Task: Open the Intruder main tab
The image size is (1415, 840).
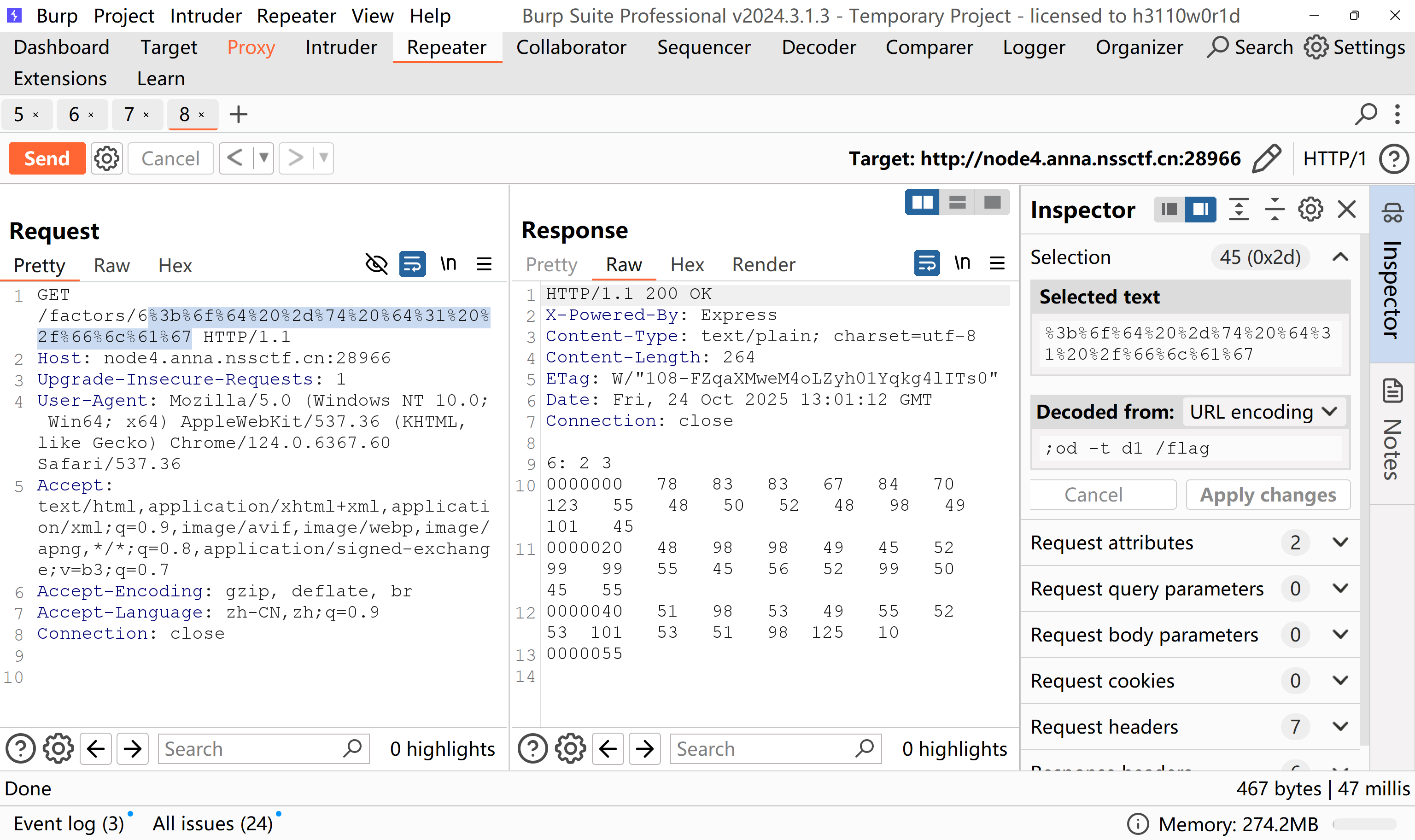Action: 341,47
